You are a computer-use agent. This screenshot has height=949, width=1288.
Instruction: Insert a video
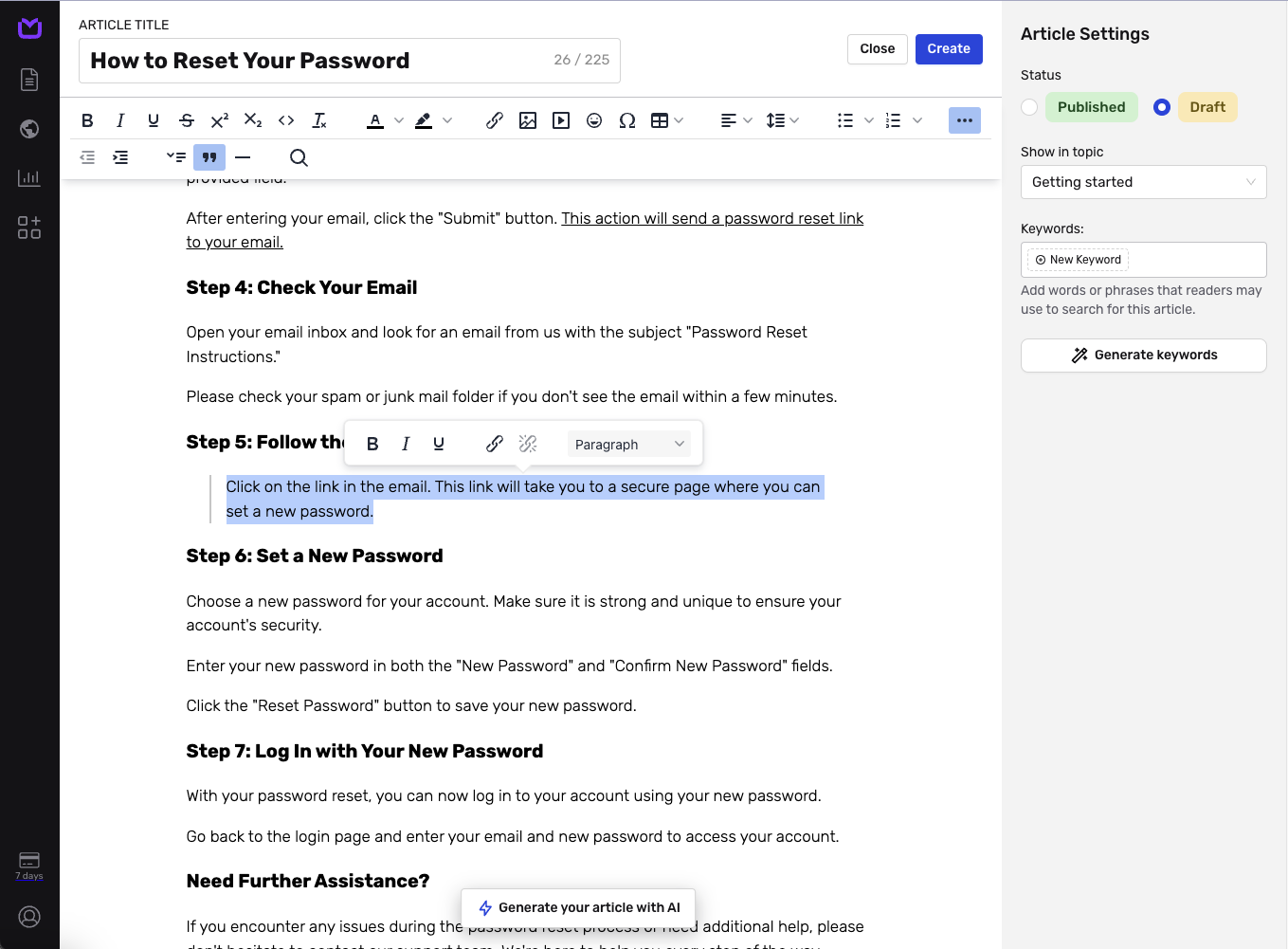click(561, 120)
